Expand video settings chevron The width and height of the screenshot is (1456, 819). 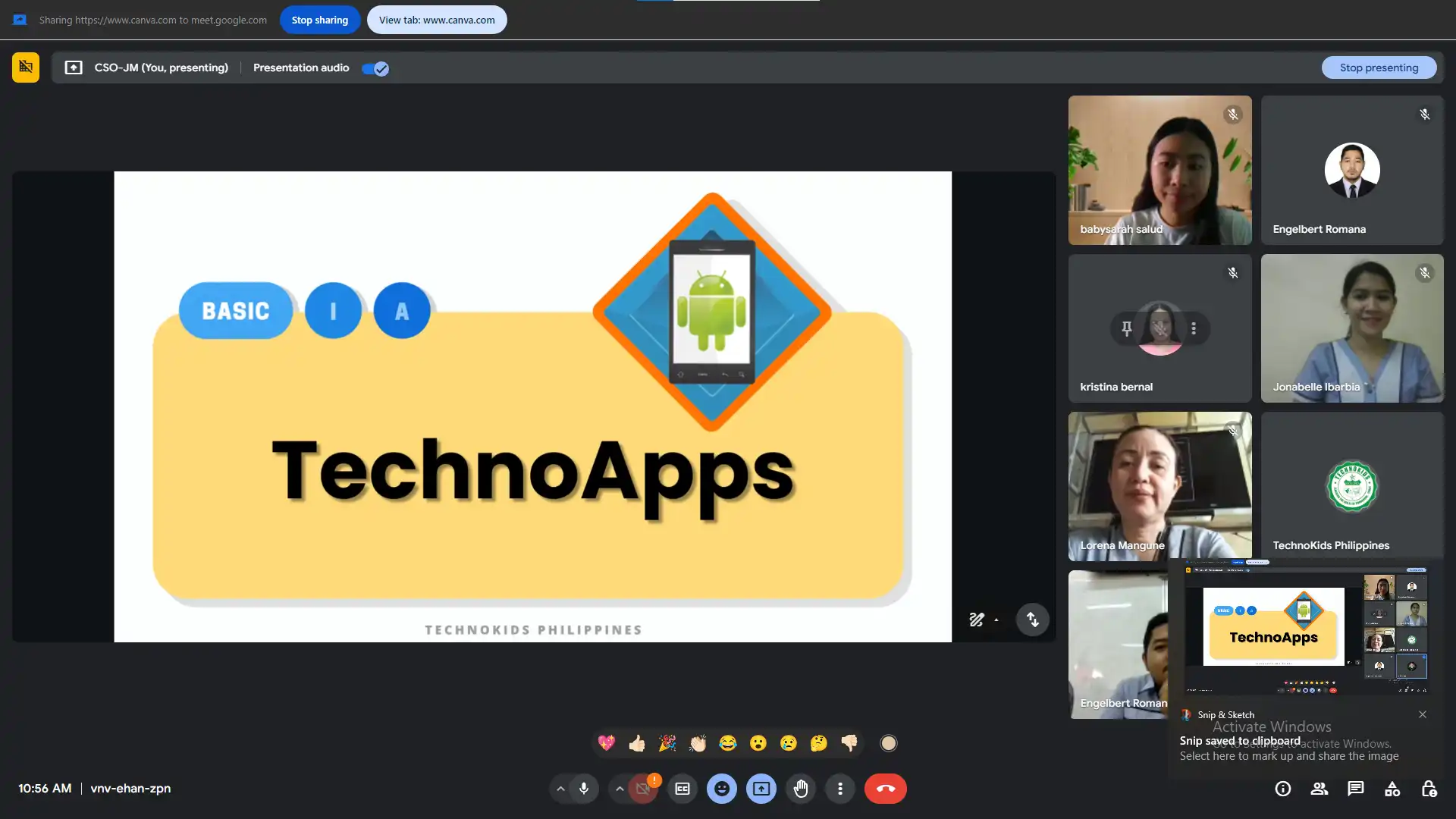pos(620,789)
